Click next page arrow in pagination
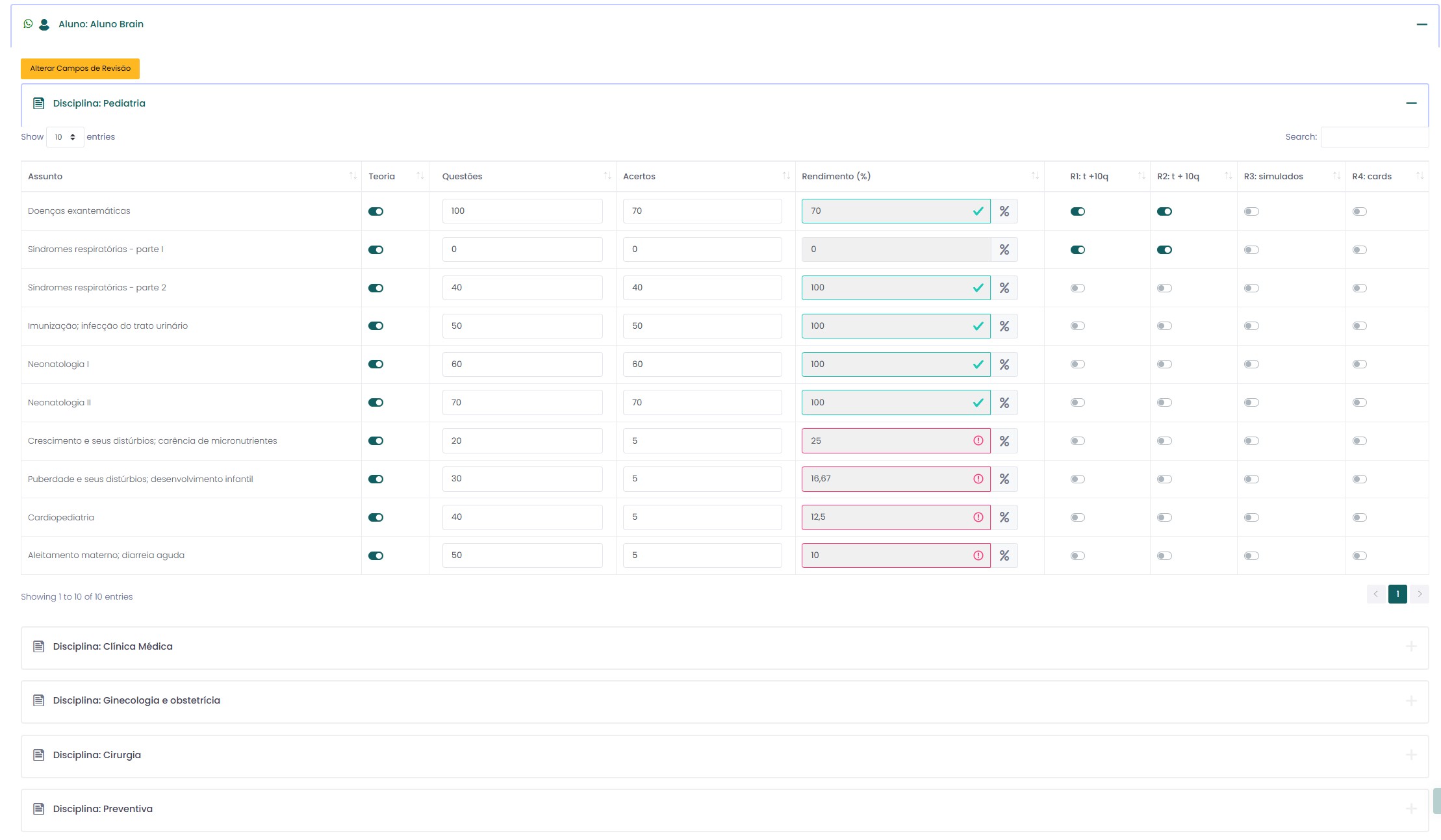Screen dimensions: 1441x840 tap(1420, 594)
